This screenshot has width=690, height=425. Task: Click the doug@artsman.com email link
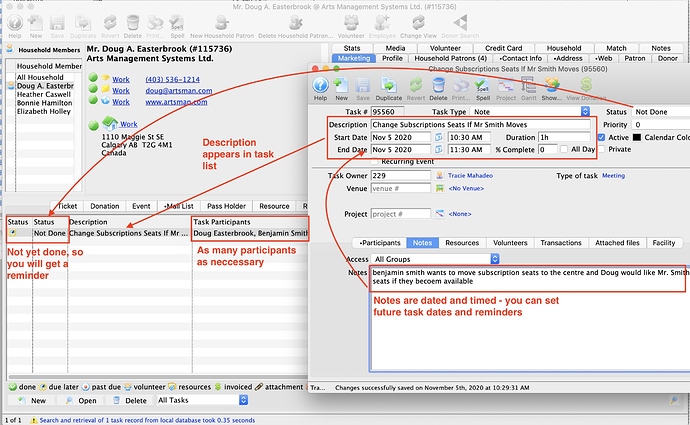pyautogui.click(x=179, y=91)
